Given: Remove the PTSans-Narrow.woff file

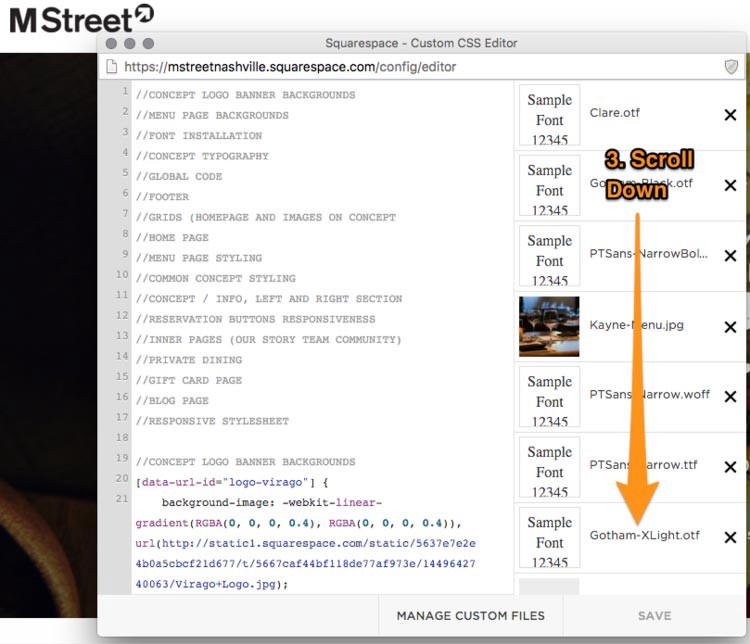Looking at the screenshot, I should (x=730, y=396).
